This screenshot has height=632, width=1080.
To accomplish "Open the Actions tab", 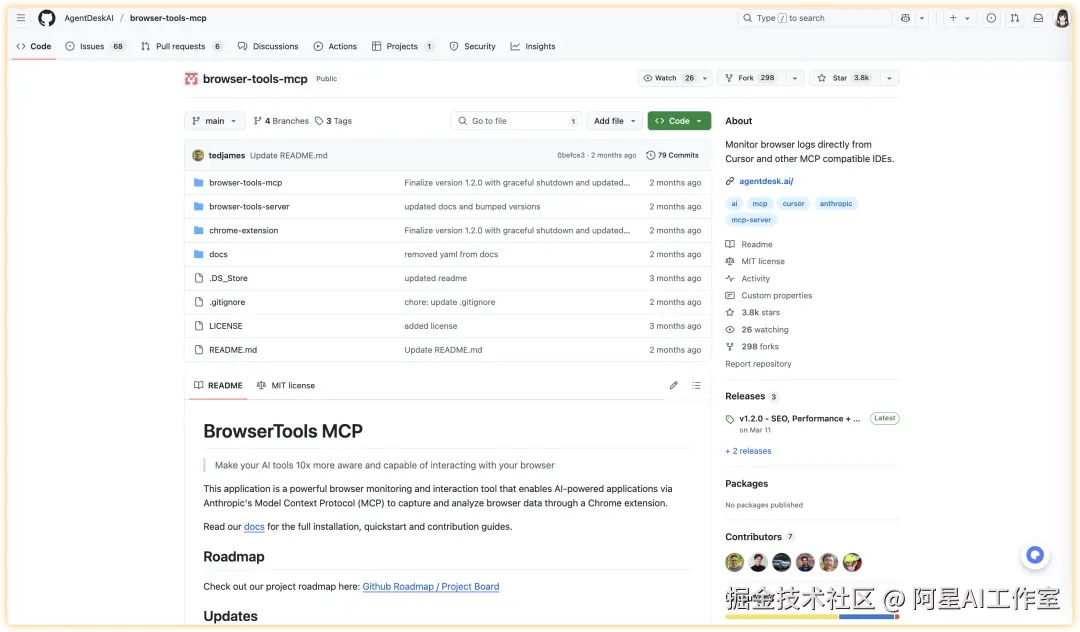I will tap(335, 46).
